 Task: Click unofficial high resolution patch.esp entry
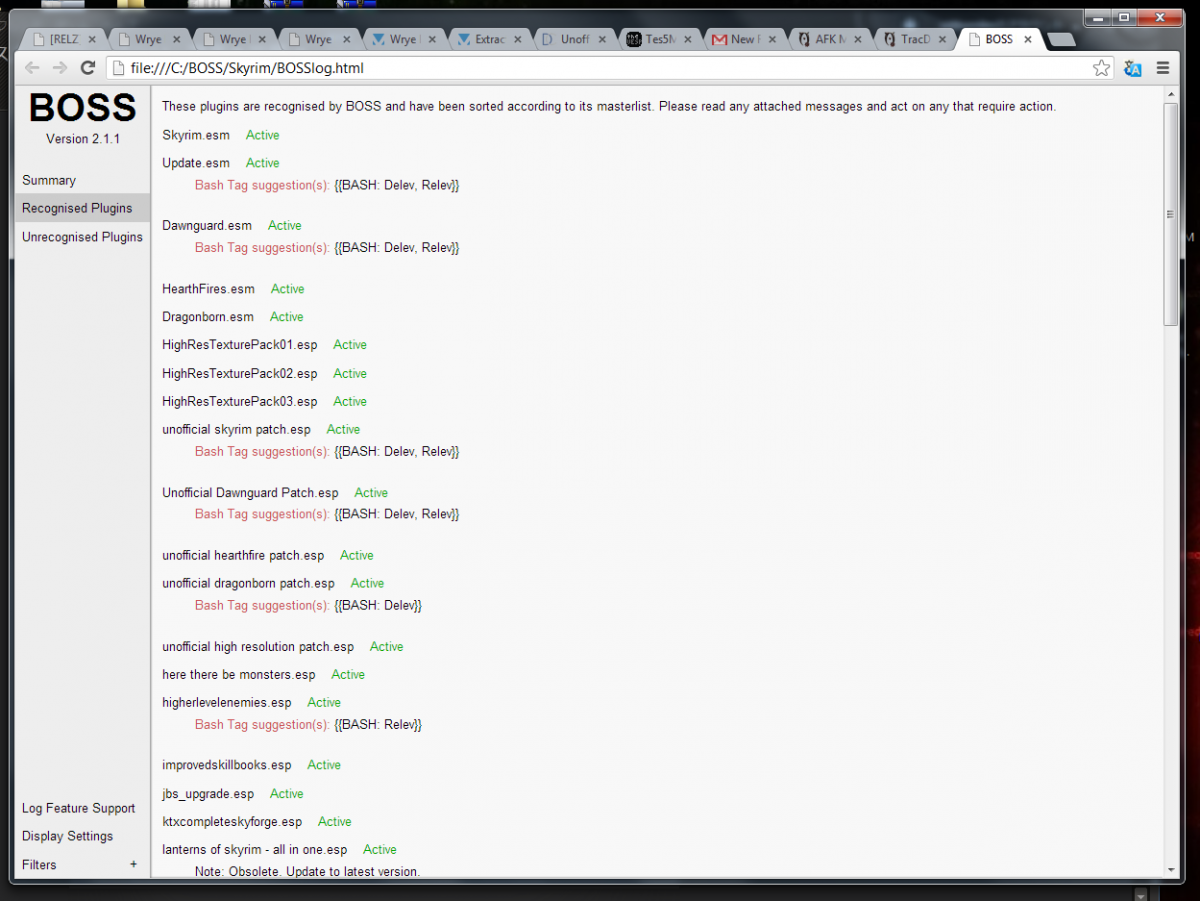pos(258,647)
